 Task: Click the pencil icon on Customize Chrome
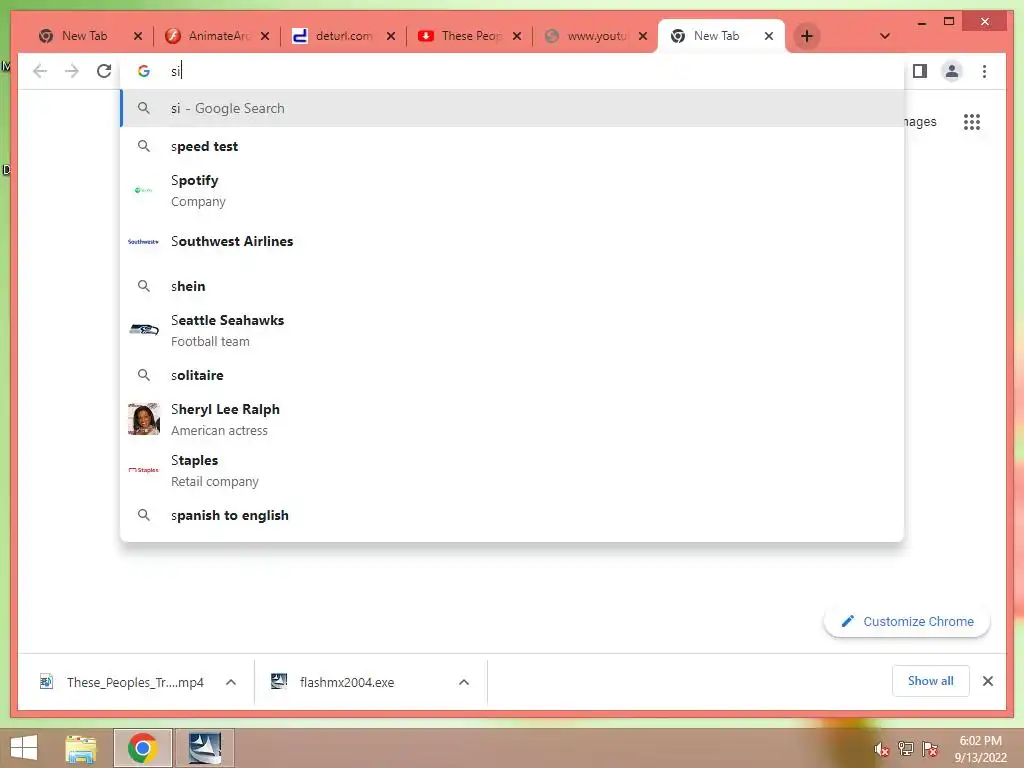(847, 621)
